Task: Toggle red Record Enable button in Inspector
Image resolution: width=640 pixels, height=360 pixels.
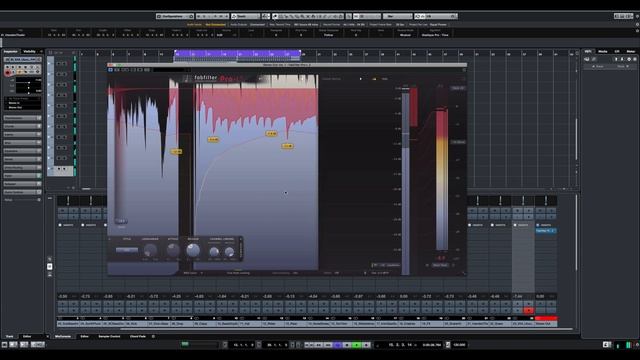Action: 7,73
